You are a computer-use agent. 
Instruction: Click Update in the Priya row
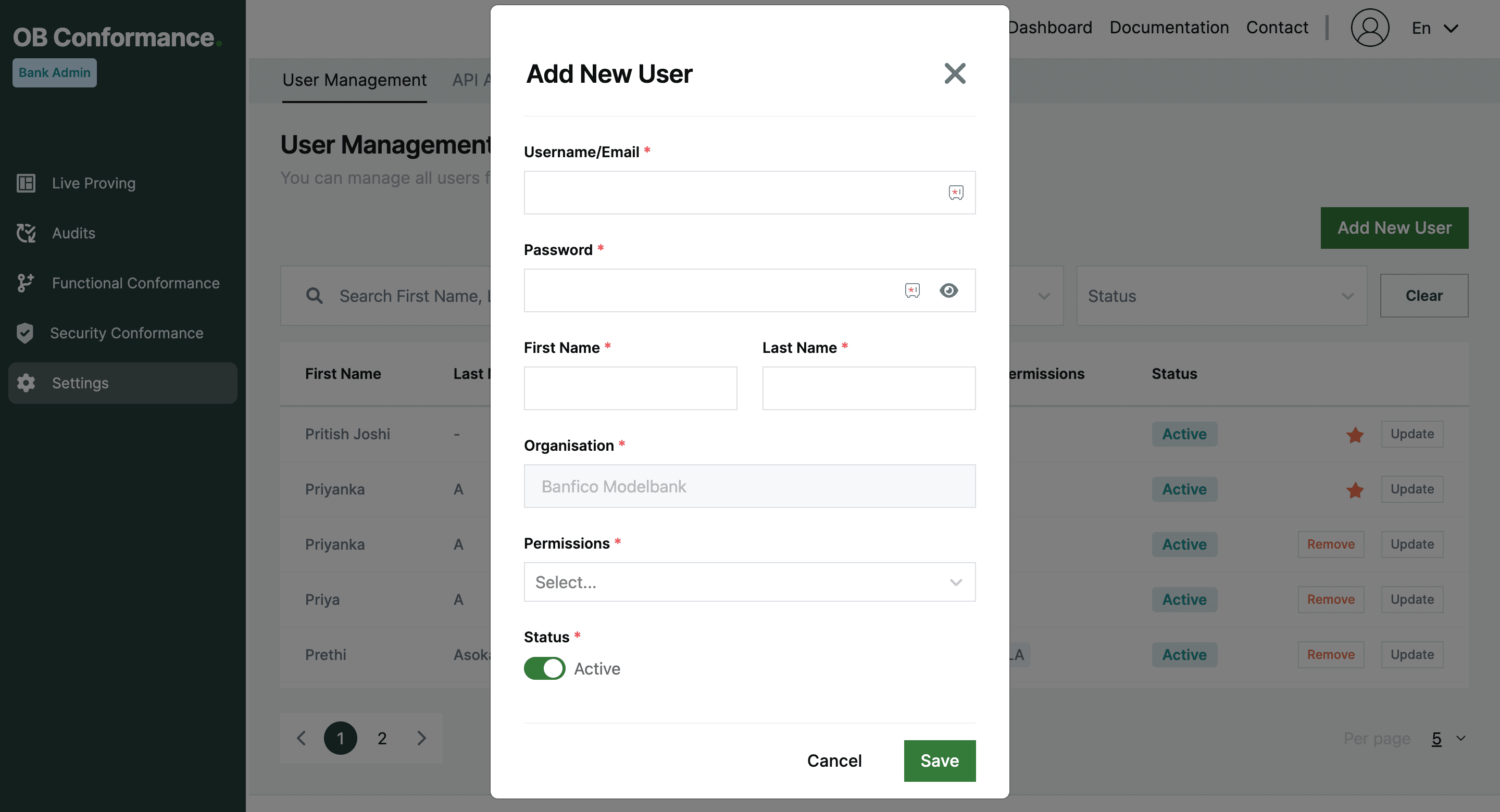tap(1411, 600)
